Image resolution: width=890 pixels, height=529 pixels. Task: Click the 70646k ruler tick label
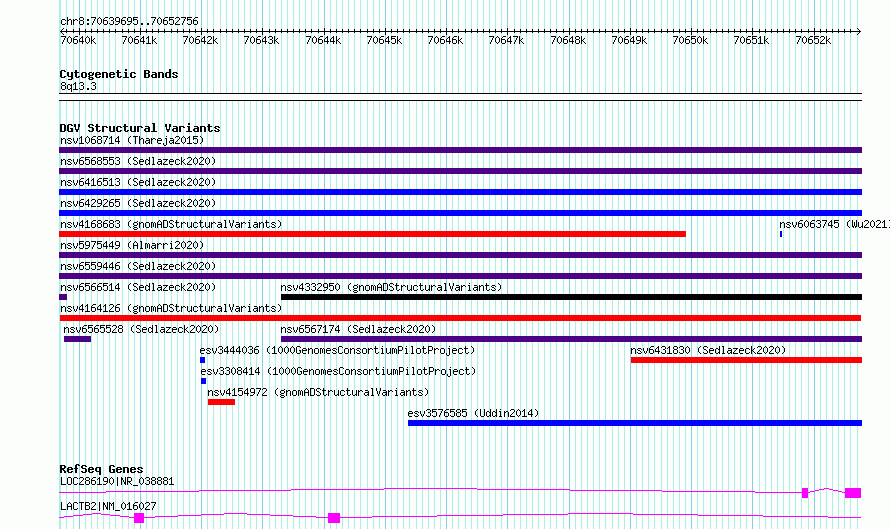pyautogui.click(x=445, y=40)
